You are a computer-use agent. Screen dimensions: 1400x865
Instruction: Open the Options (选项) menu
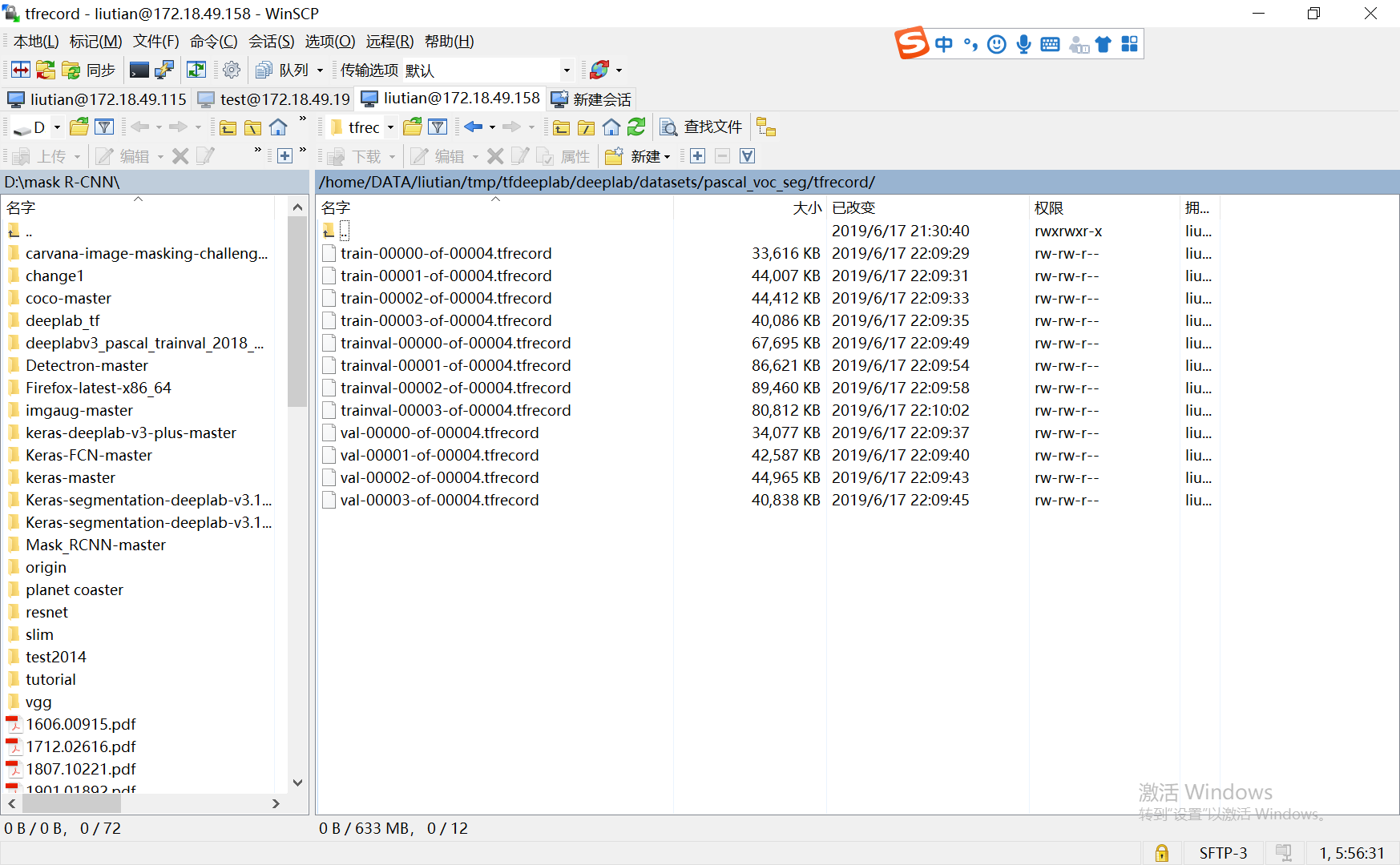click(330, 42)
